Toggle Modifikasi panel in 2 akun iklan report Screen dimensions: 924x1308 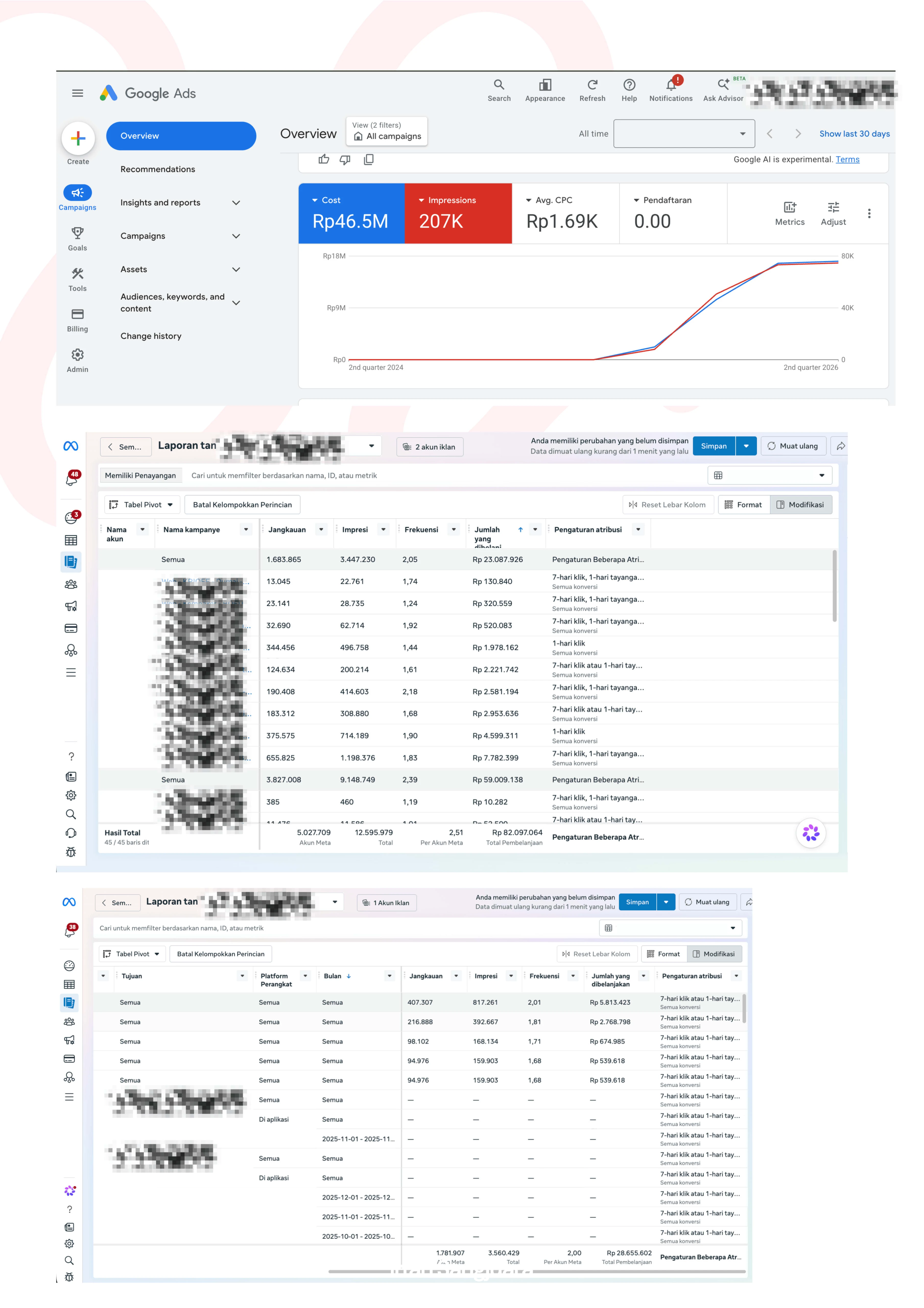(x=800, y=505)
